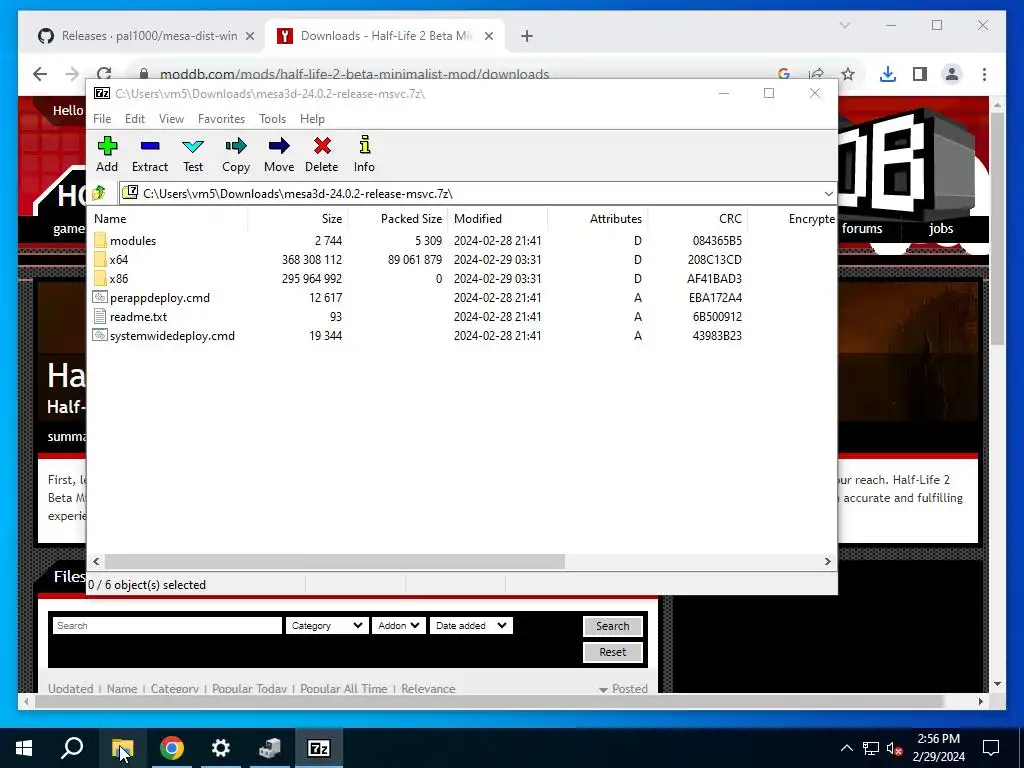Show hidden system tray icons

[x=846, y=748]
